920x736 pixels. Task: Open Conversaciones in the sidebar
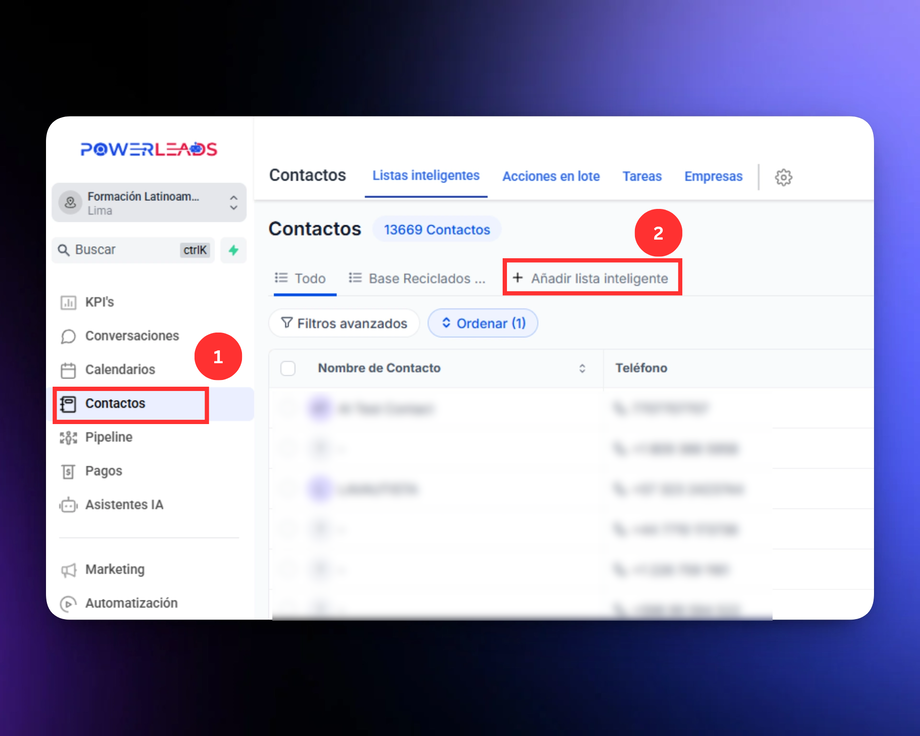(x=149, y=336)
